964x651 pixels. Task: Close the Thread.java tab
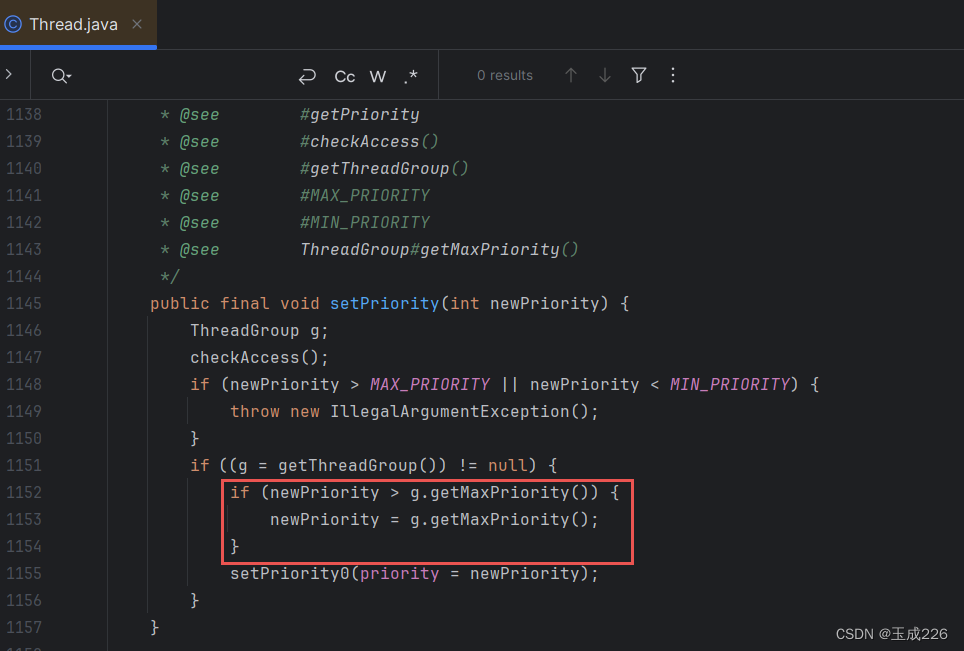(137, 25)
